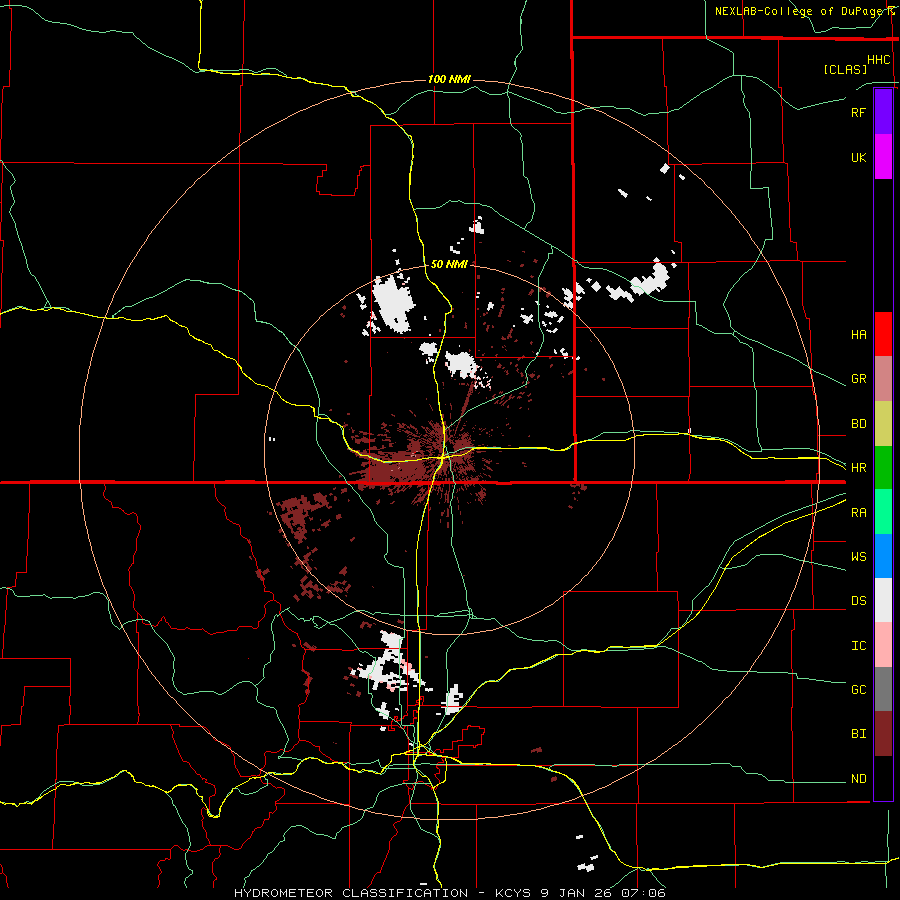Click the GC legend label
Image resolution: width=900 pixels, height=900 pixels.
858,690
